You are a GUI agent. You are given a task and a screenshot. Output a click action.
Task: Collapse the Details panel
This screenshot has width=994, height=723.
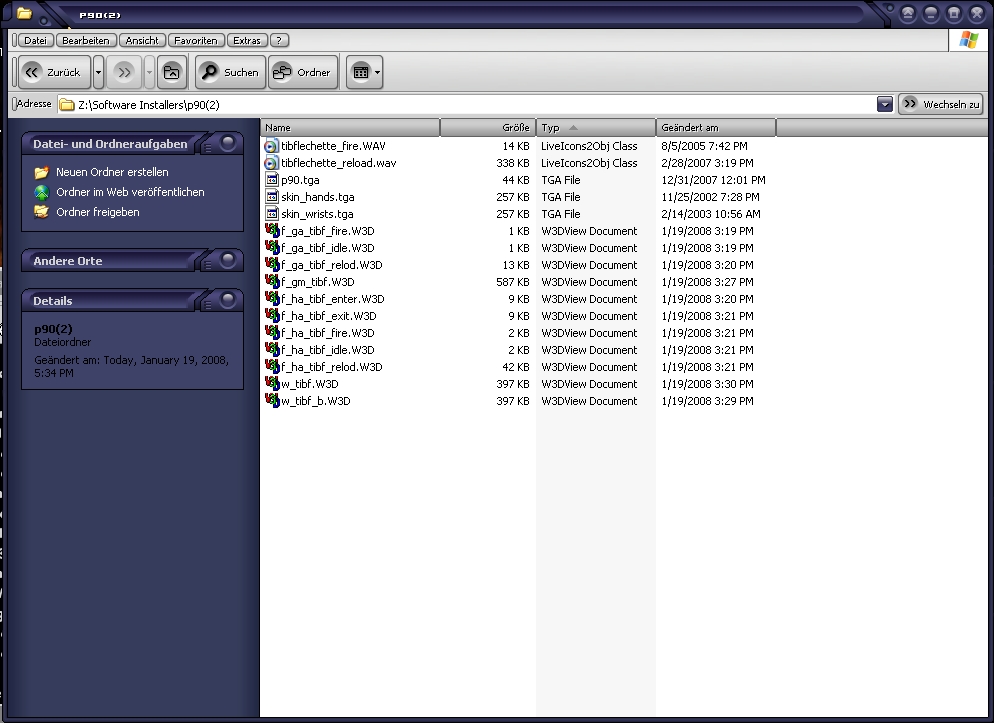228,300
